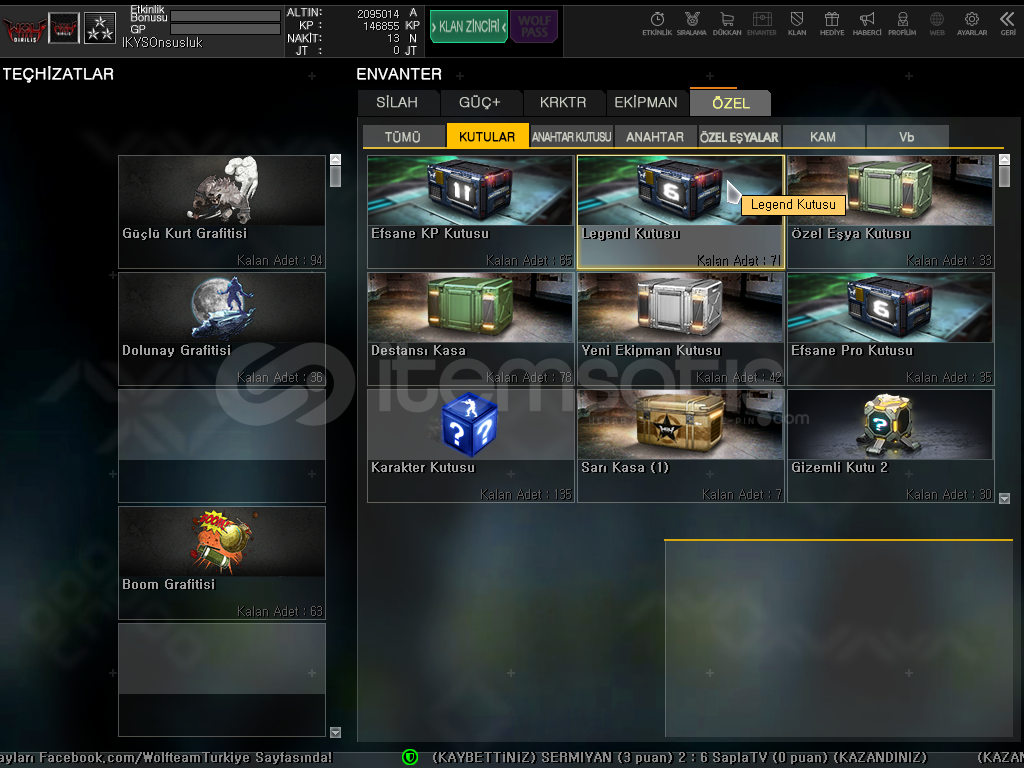Click the player name IKYSOnsusluk
This screenshot has height=768, width=1024.
click(x=163, y=43)
